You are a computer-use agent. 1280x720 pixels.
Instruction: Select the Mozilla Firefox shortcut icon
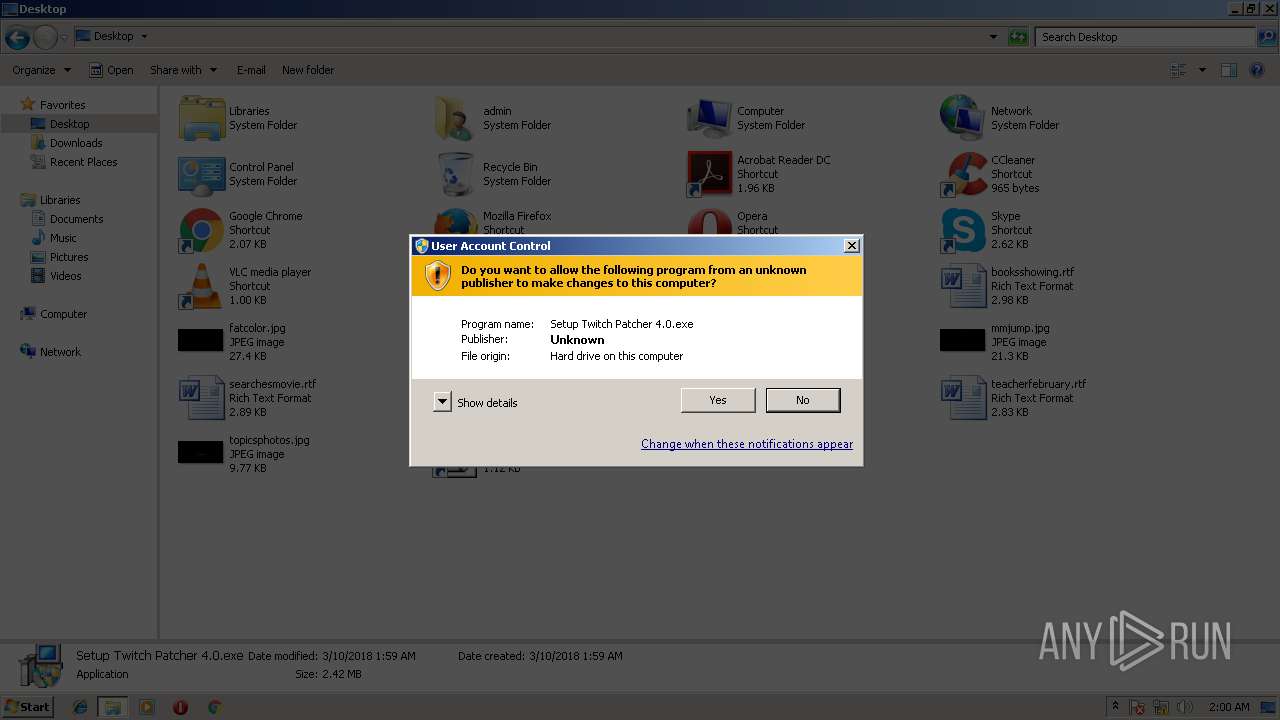456,221
